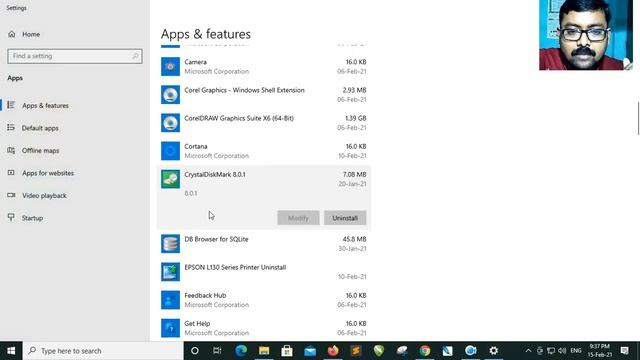Open Sublime Text from taskbar
Viewport: 640px width, 360px height.
tap(356, 351)
